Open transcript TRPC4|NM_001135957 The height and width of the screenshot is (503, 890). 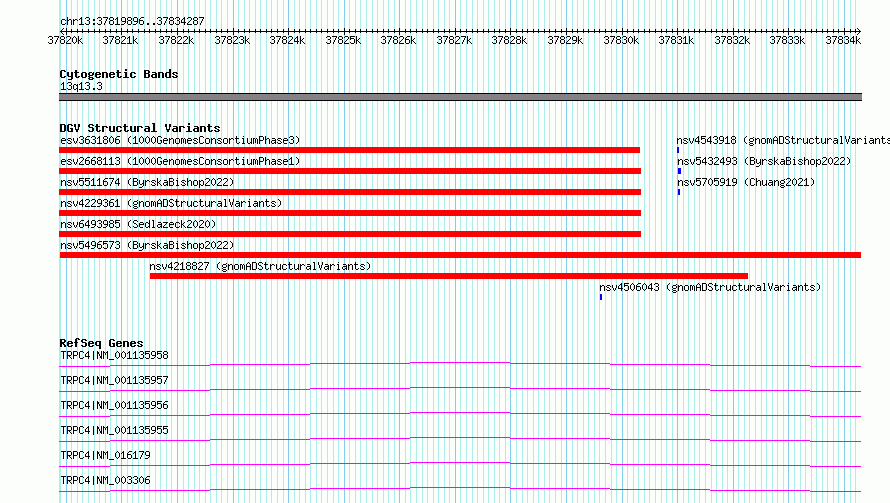click(114, 380)
